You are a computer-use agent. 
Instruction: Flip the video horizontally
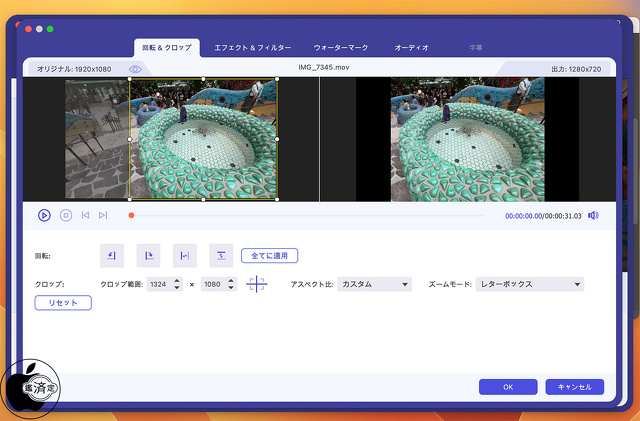click(x=185, y=256)
